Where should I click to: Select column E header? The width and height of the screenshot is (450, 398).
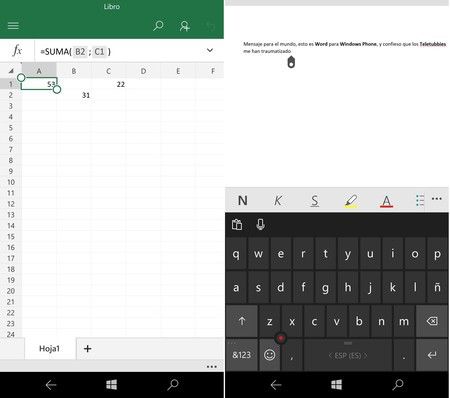[178, 71]
